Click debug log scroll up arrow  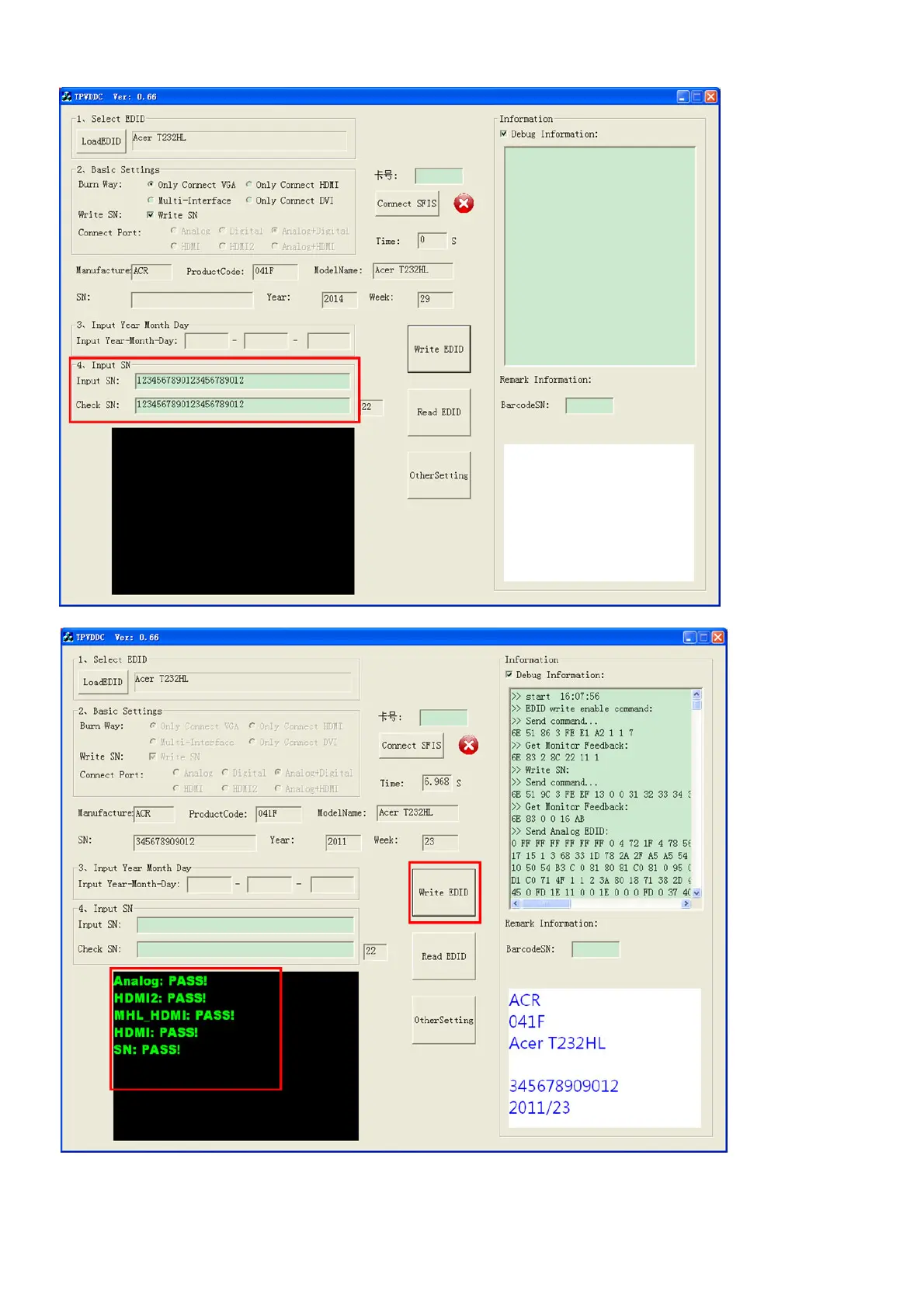696,694
